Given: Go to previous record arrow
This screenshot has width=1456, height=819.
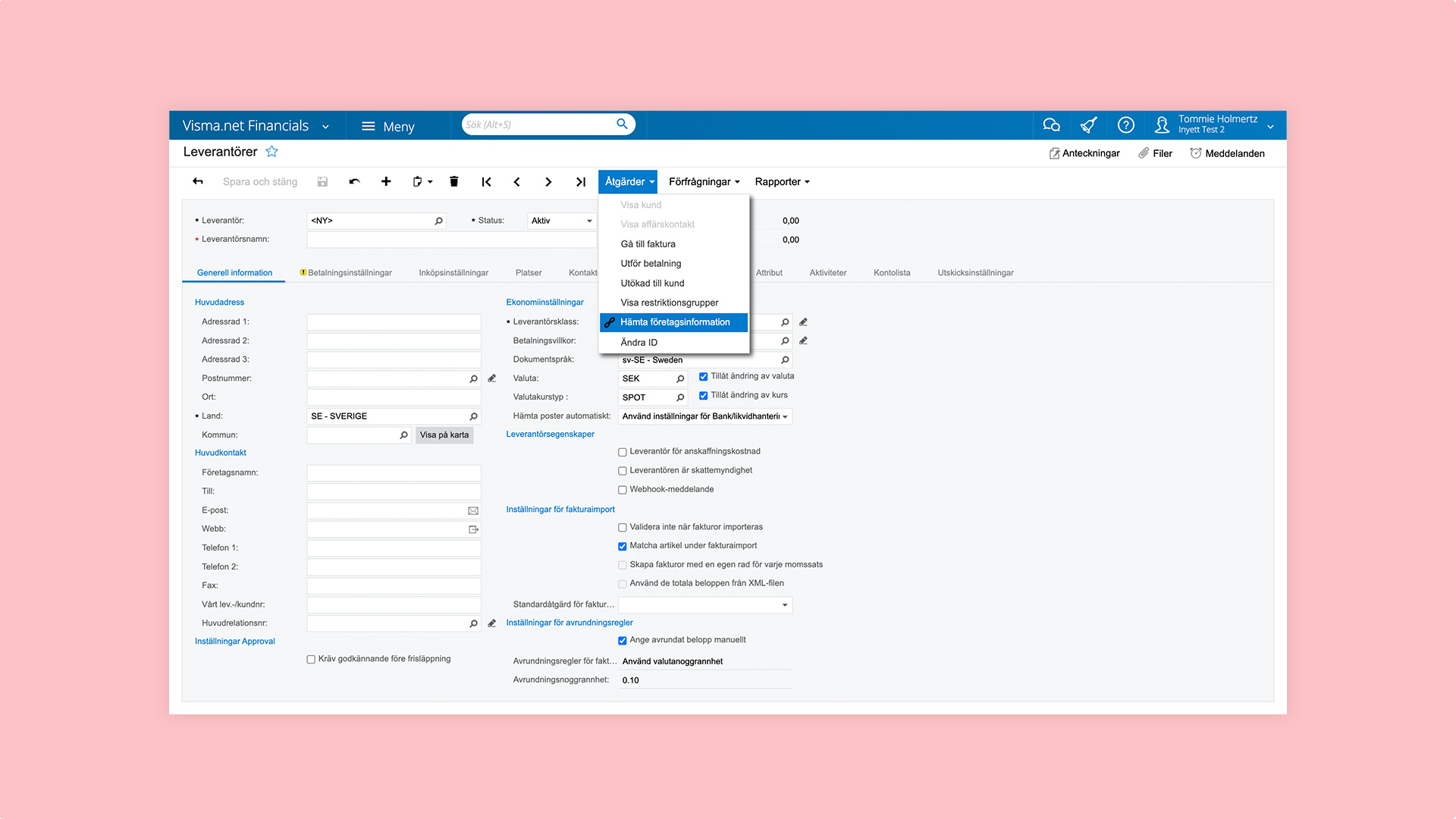Looking at the screenshot, I should [x=517, y=182].
